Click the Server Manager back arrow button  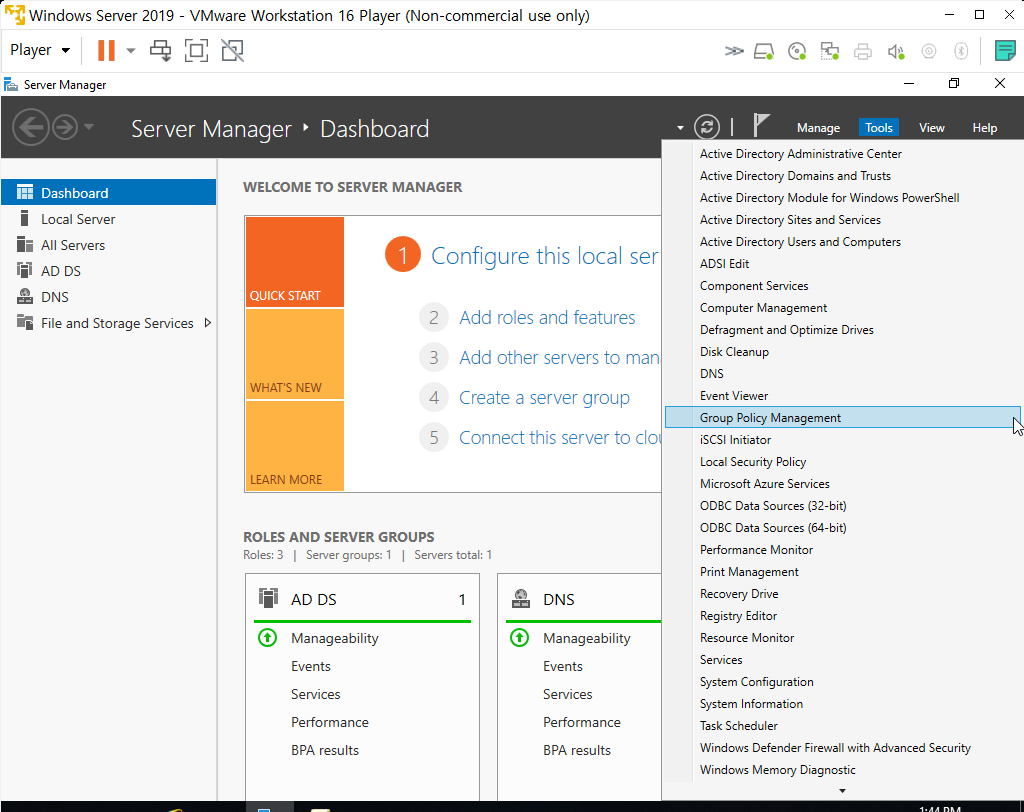click(x=31, y=127)
